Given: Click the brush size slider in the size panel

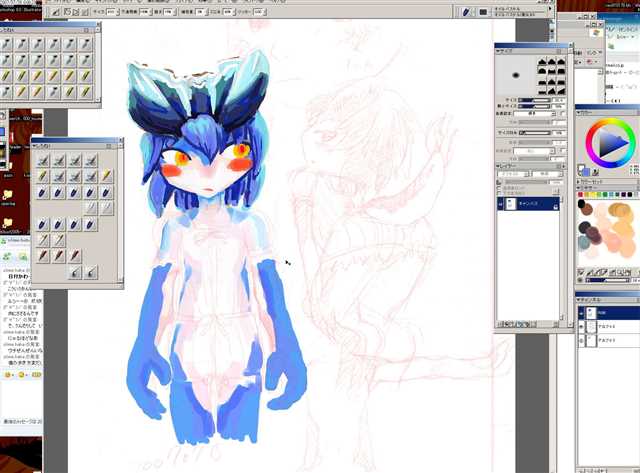Looking at the screenshot, I should 532,101.
